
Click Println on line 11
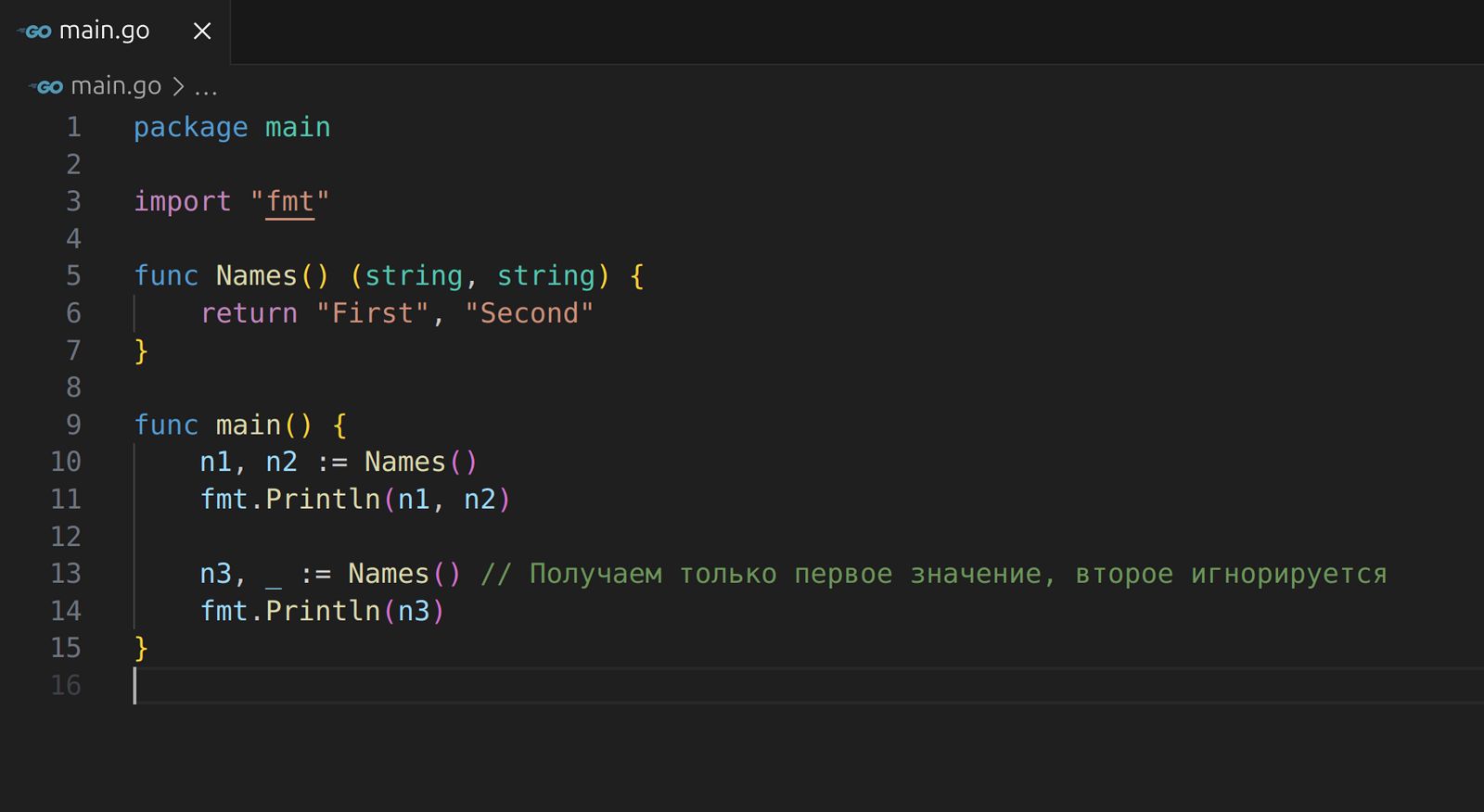point(322,500)
